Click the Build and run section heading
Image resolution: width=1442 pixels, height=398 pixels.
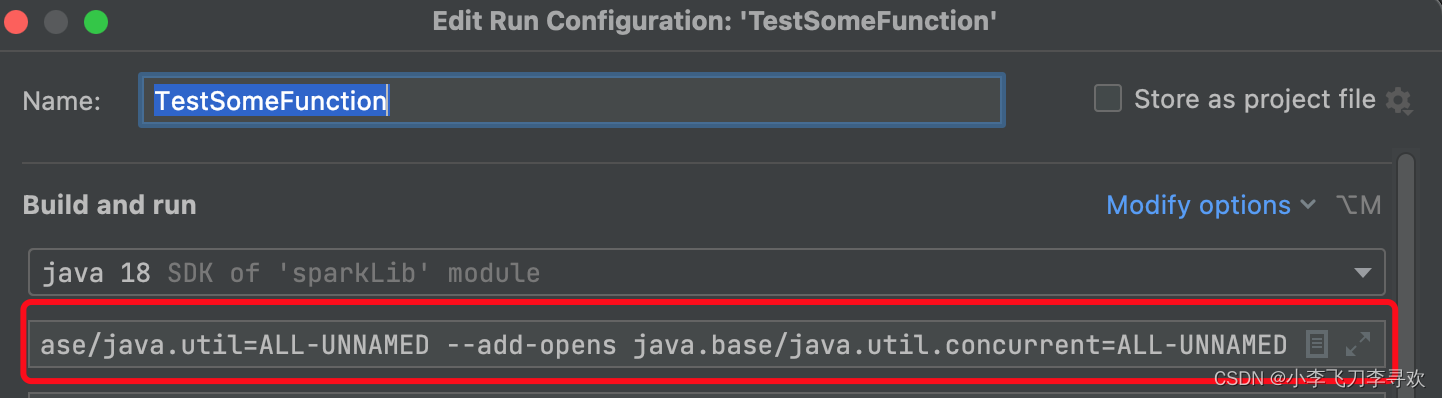pyautogui.click(x=109, y=205)
